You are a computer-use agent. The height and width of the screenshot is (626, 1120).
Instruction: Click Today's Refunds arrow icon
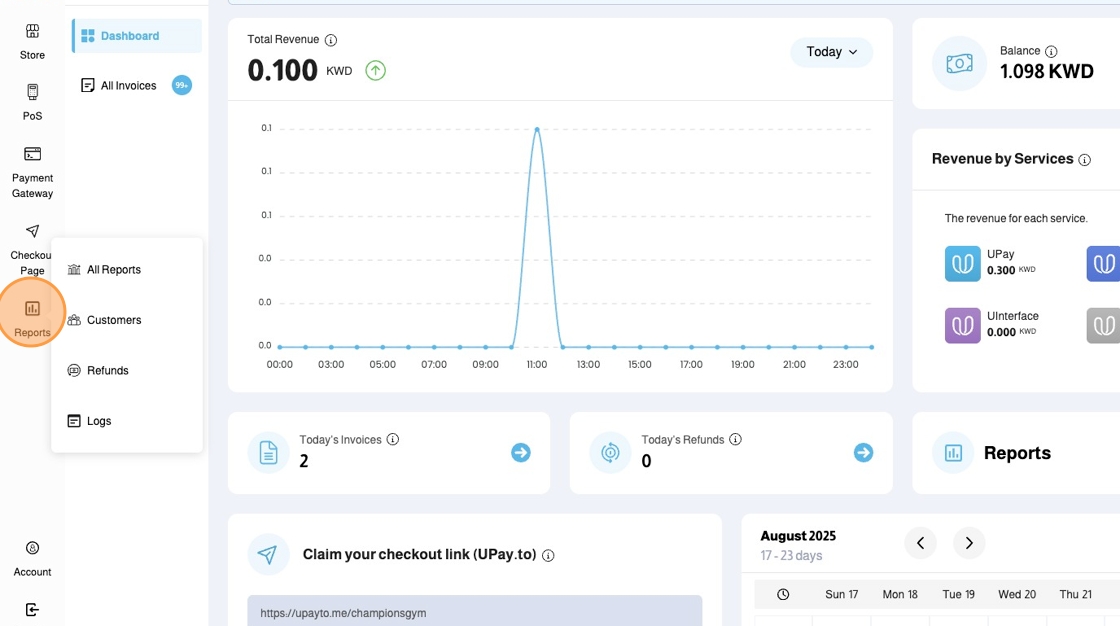pos(863,453)
